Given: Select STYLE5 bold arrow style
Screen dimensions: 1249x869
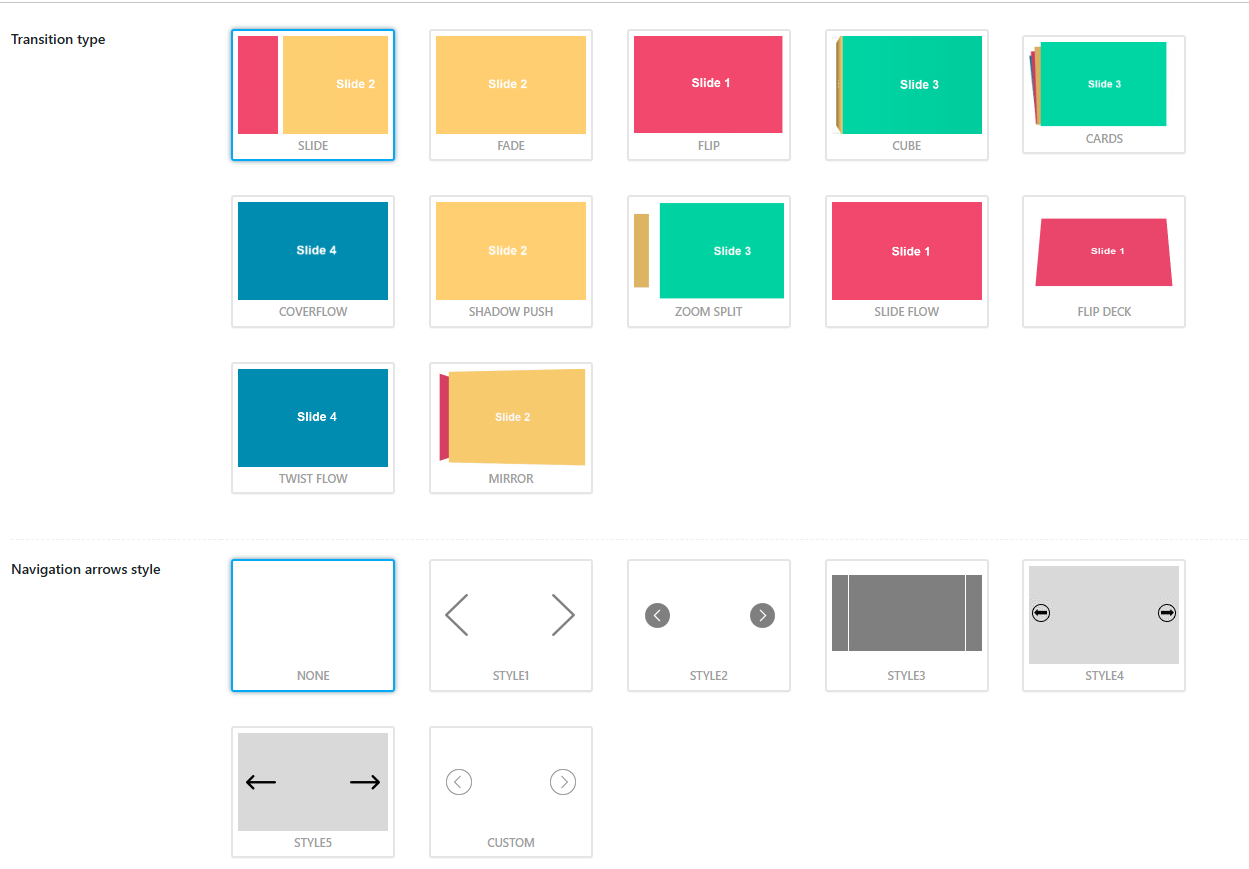Looking at the screenshot, I should point(312,792).
